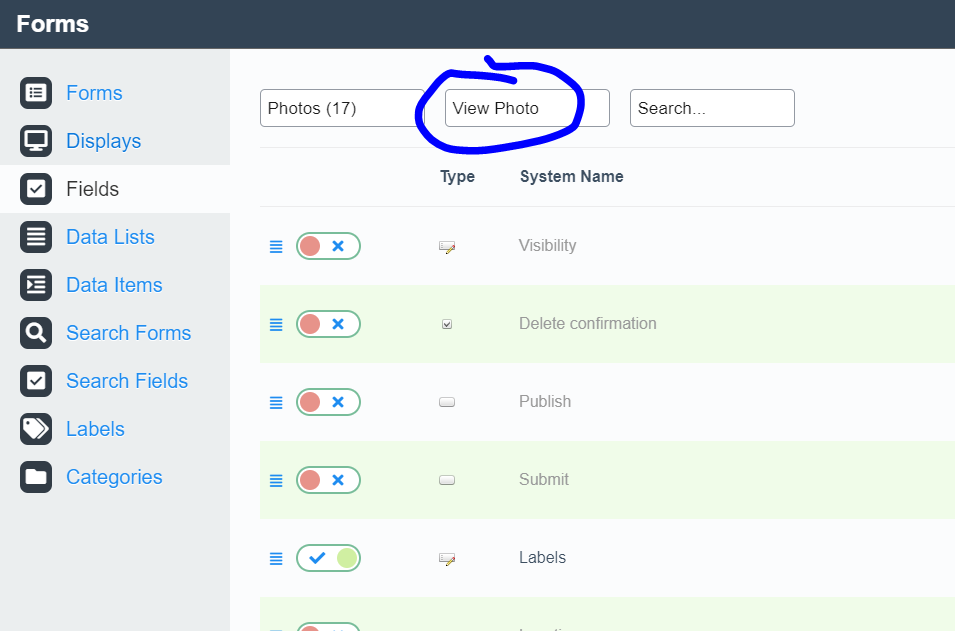Focus the Search... input box
The width and height of the screenshot is (955, 631).
tap(712, 108)
